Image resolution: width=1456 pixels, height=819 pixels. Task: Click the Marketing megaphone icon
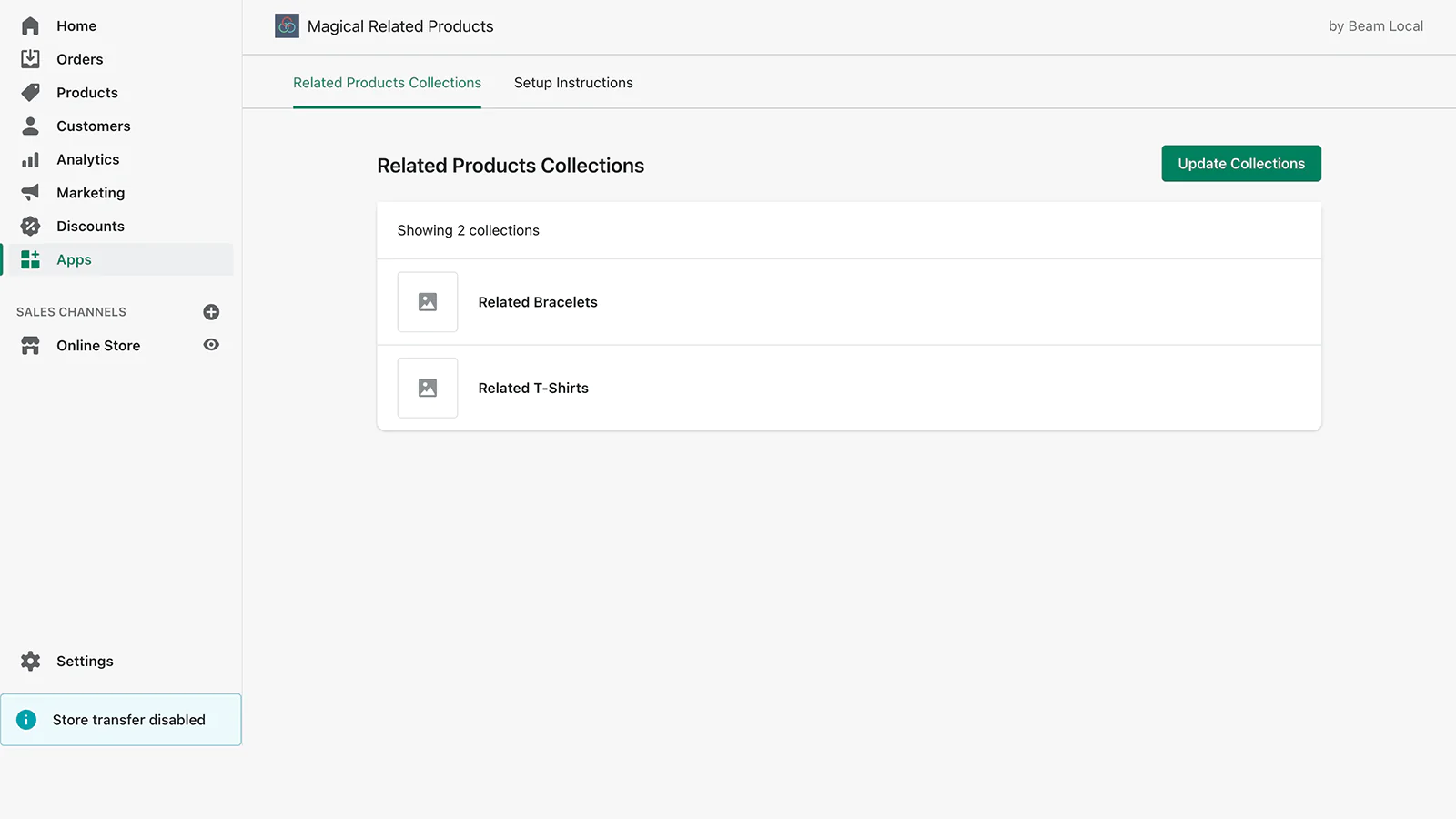[30, 192]
